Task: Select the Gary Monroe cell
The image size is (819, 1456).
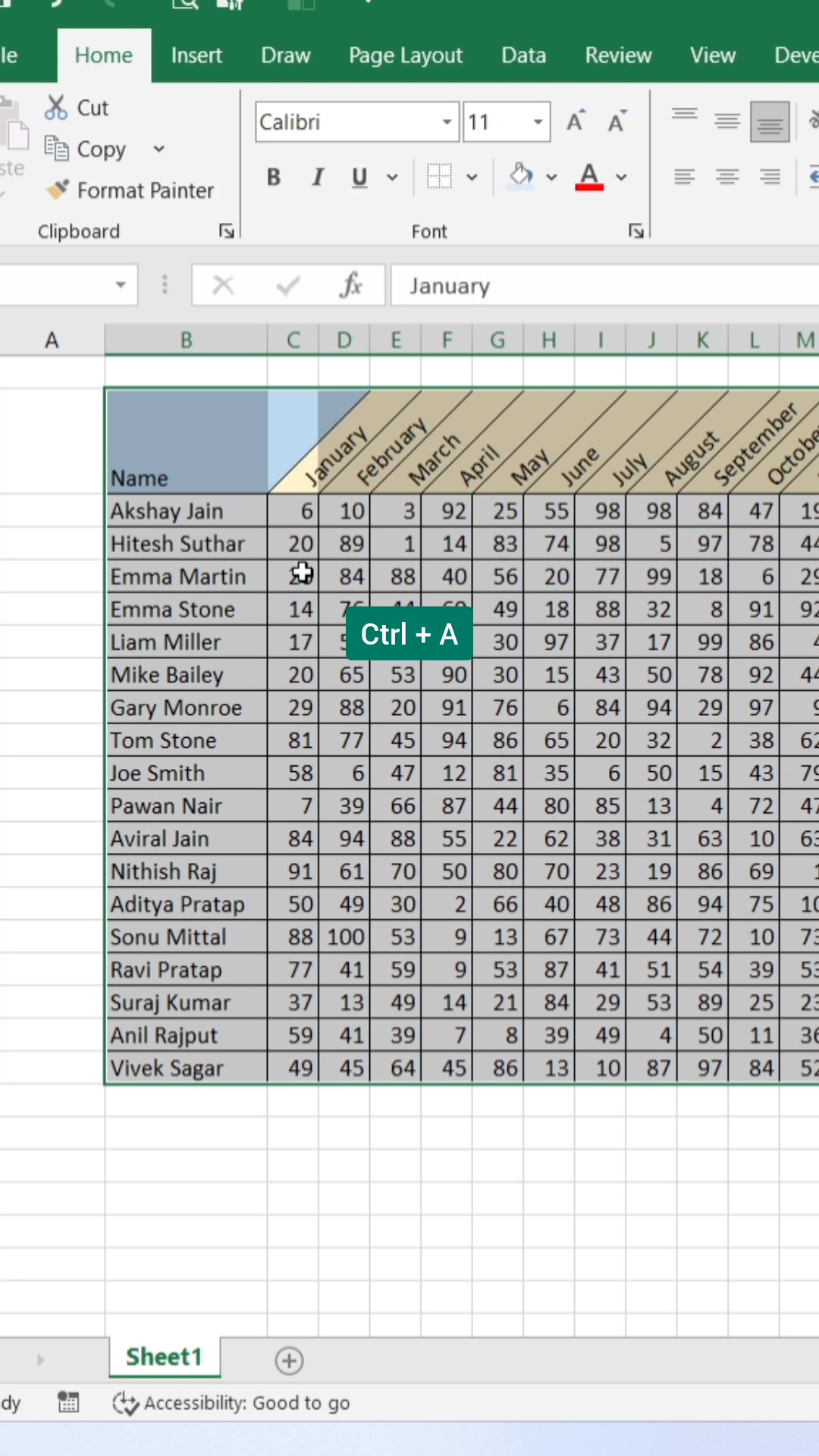Action: [x=187, y=708]
